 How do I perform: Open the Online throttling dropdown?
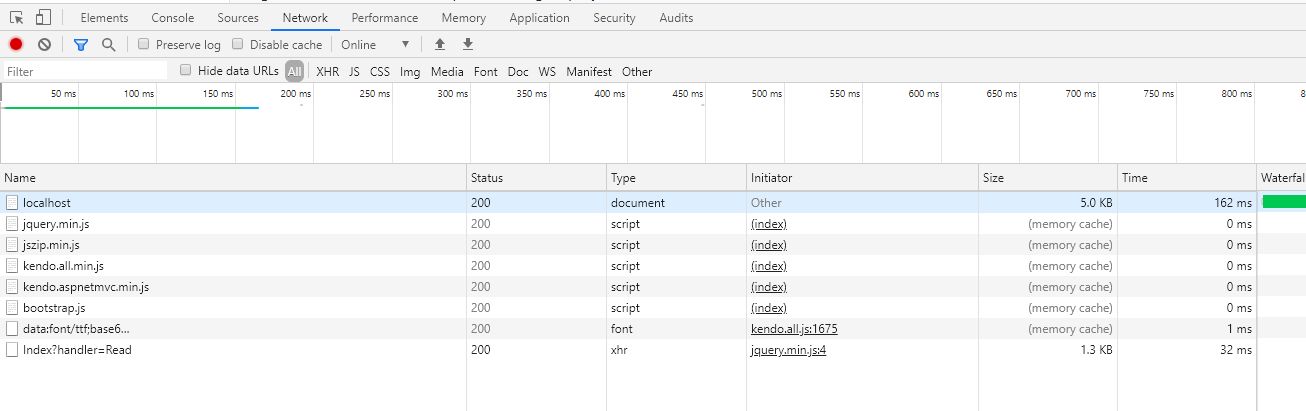[375, 45]
